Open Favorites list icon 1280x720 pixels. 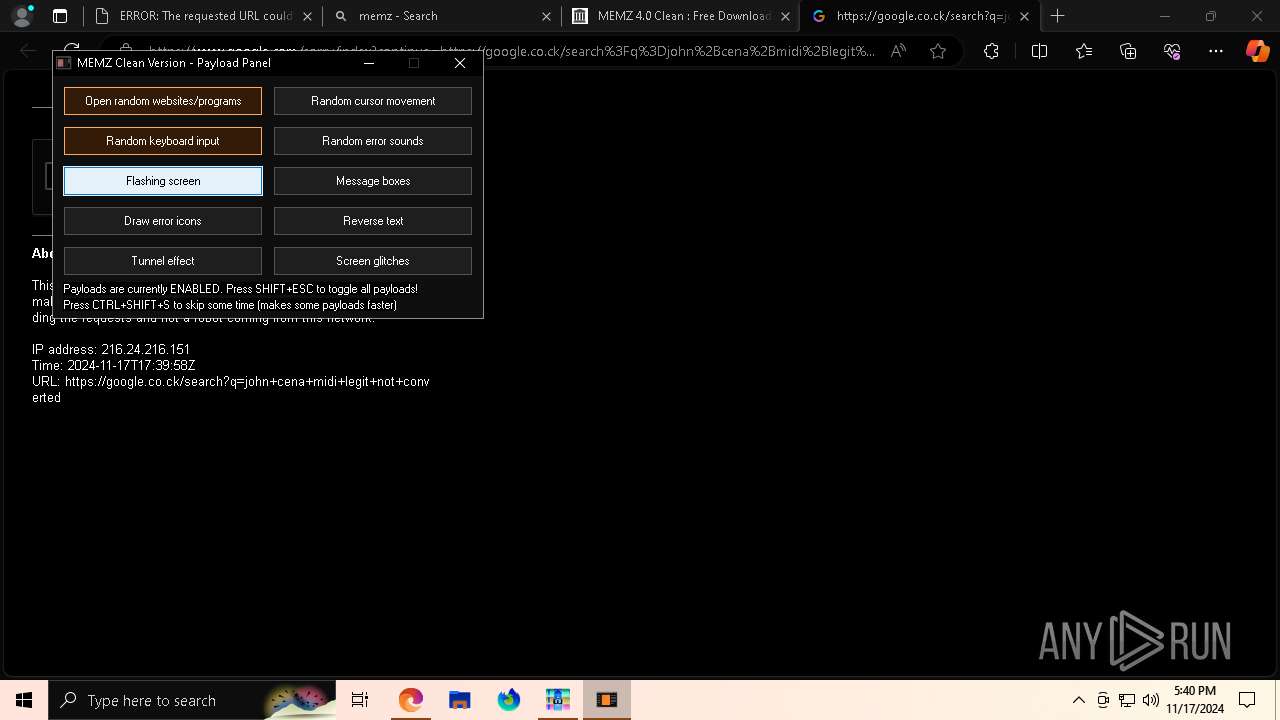tap(1084, 51)
